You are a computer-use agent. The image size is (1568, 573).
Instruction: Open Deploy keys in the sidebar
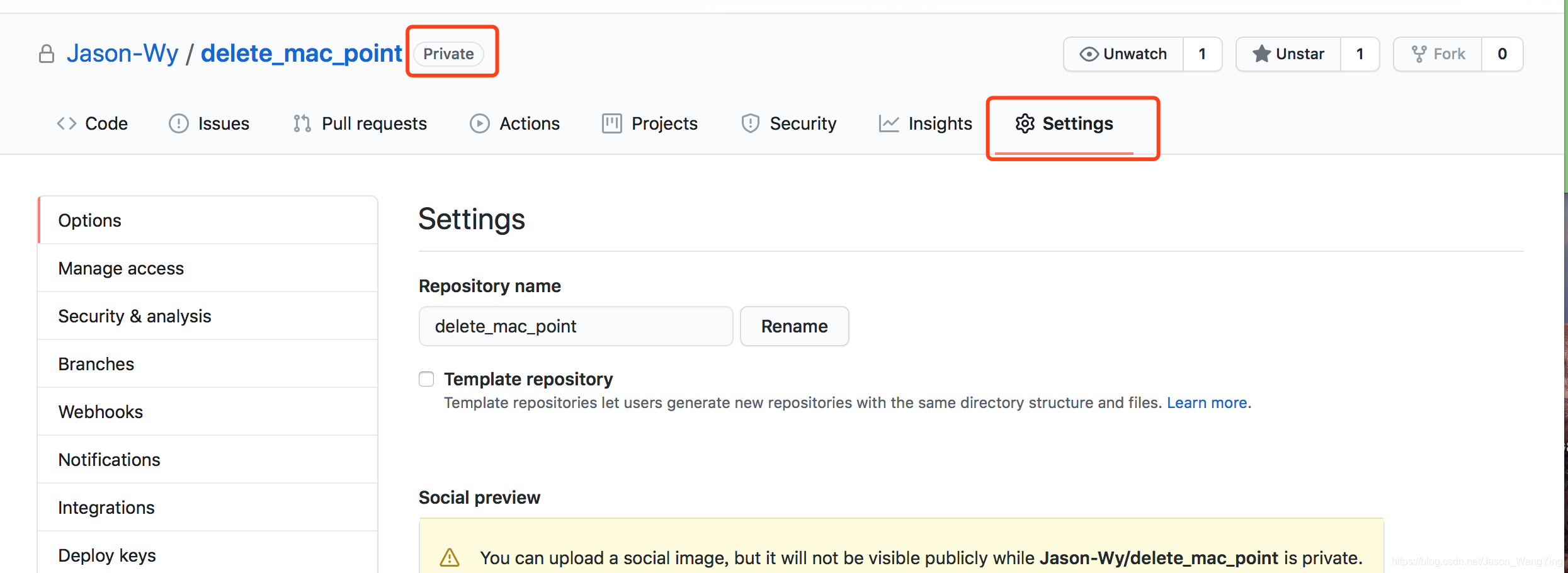208,553
